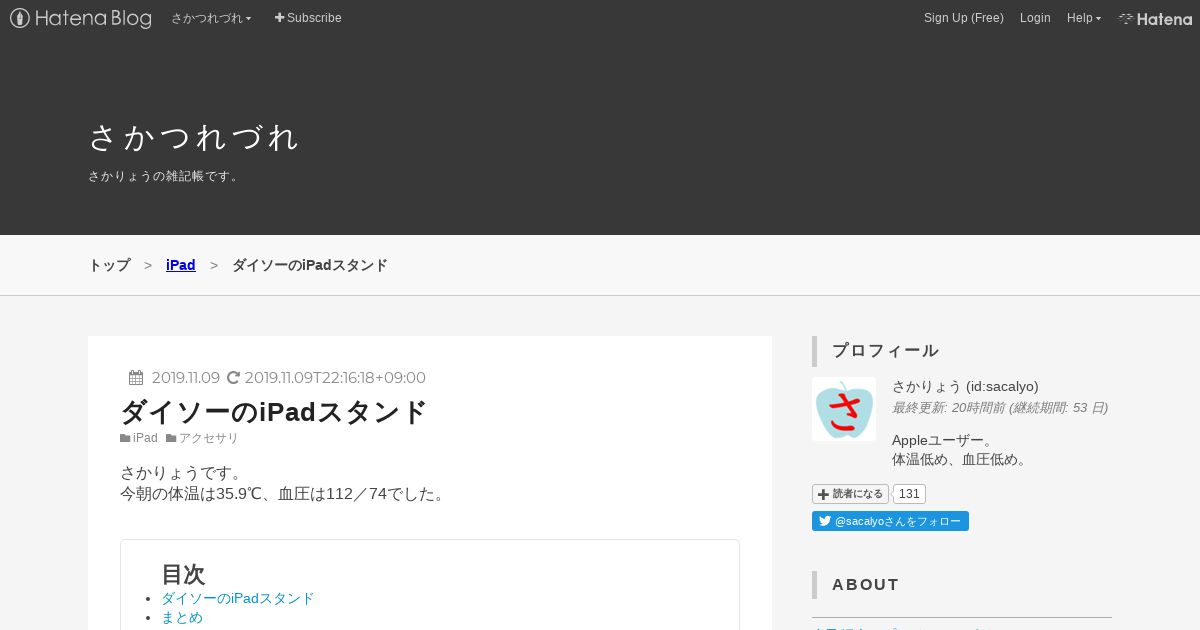Viewport: 1200px width, 630px height.
Task: Click the calendar icon beside the post date
Action: 136,377
